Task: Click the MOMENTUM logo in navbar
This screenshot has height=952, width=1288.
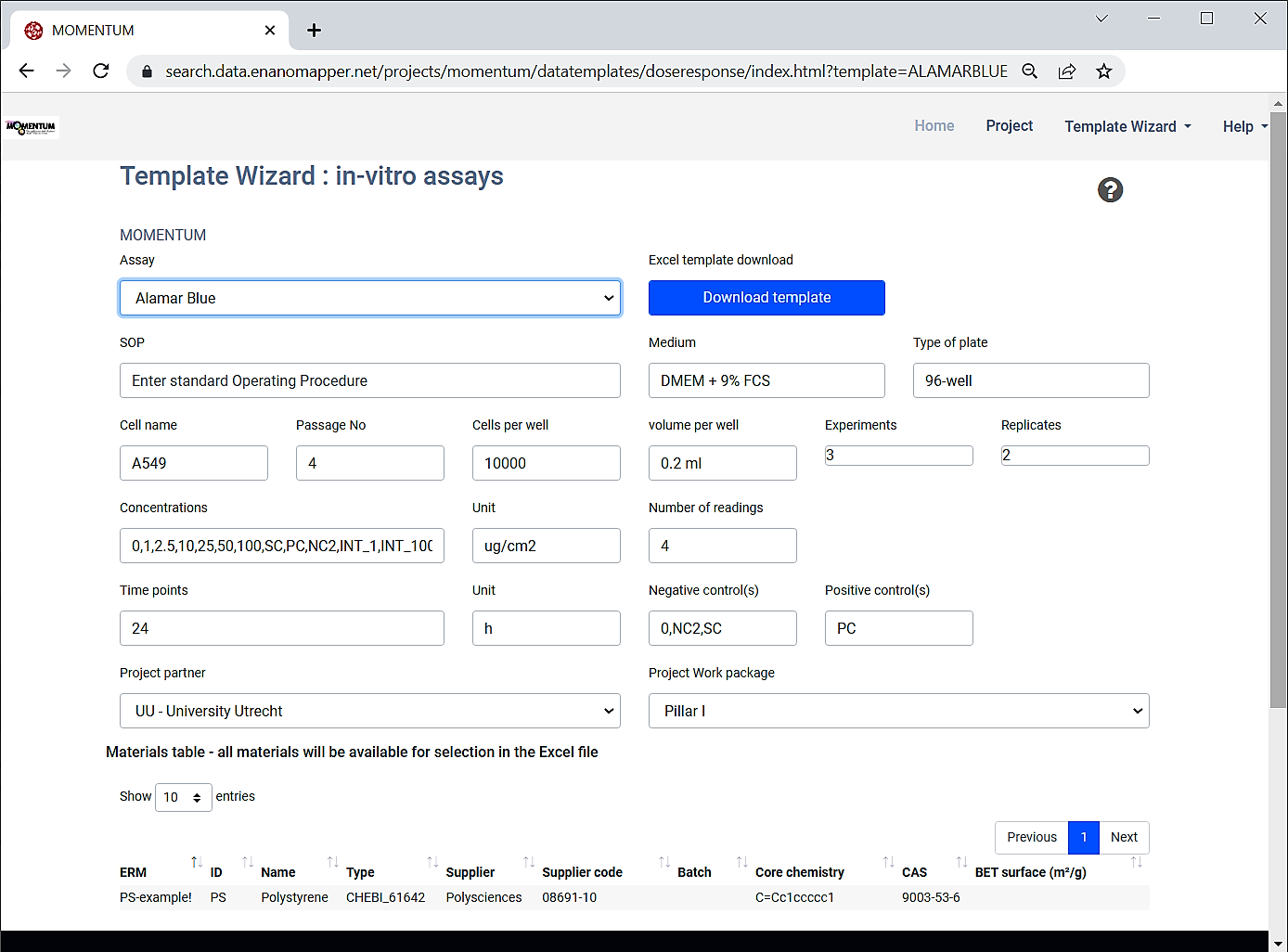Action: [x=32, y=127]
